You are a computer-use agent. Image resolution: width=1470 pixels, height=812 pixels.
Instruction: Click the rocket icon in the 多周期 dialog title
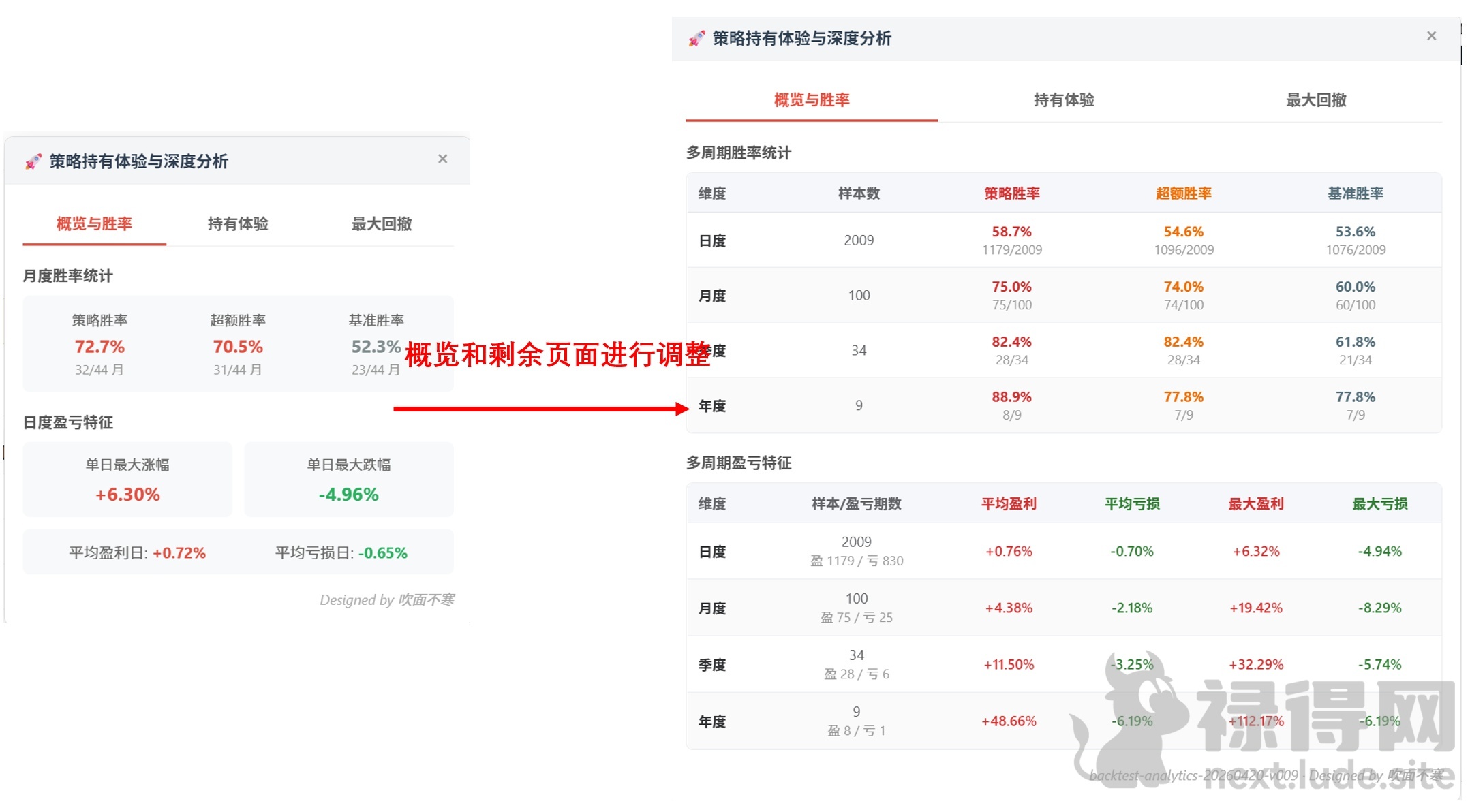[696, 38]
